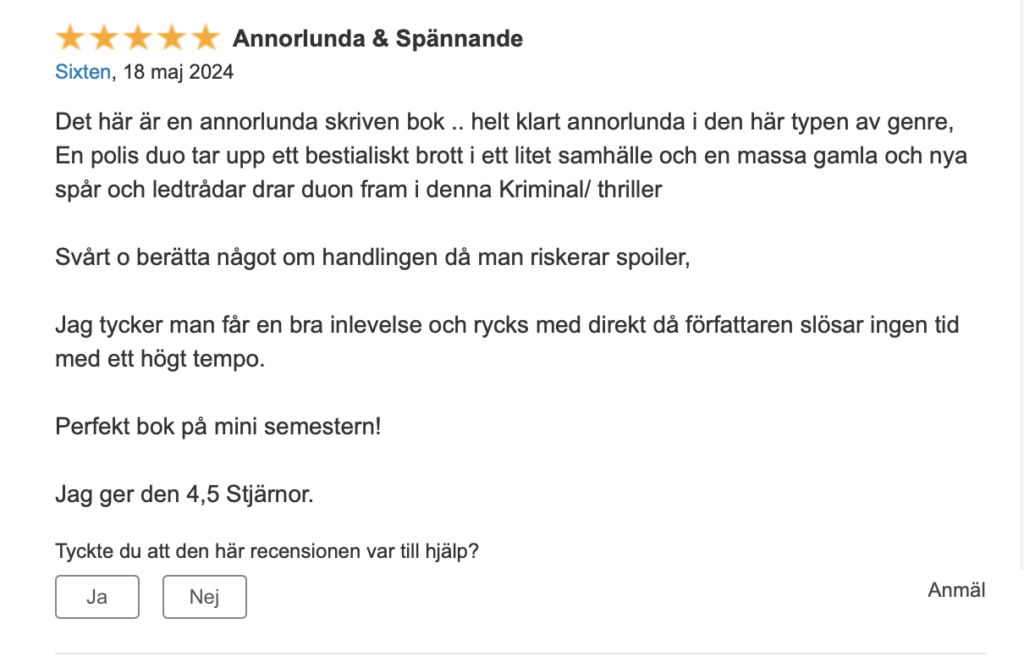Click the line ending 'med ett högt tempo.'
Viewport: 1024px width, 657px height.
[x=160, y=359]
